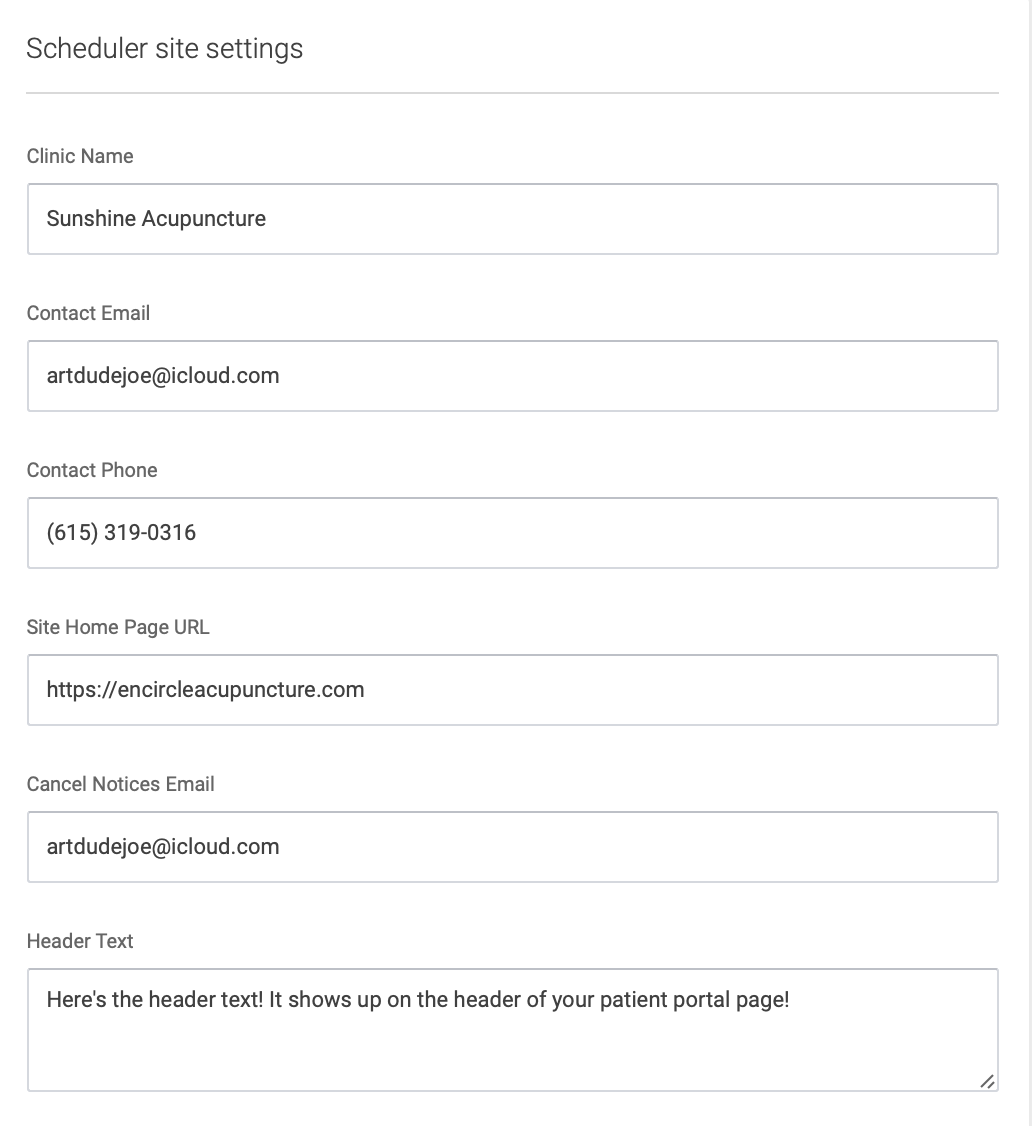
Task: Click the 'Scheduler site settings' heading
Action: tap(164, 49)
